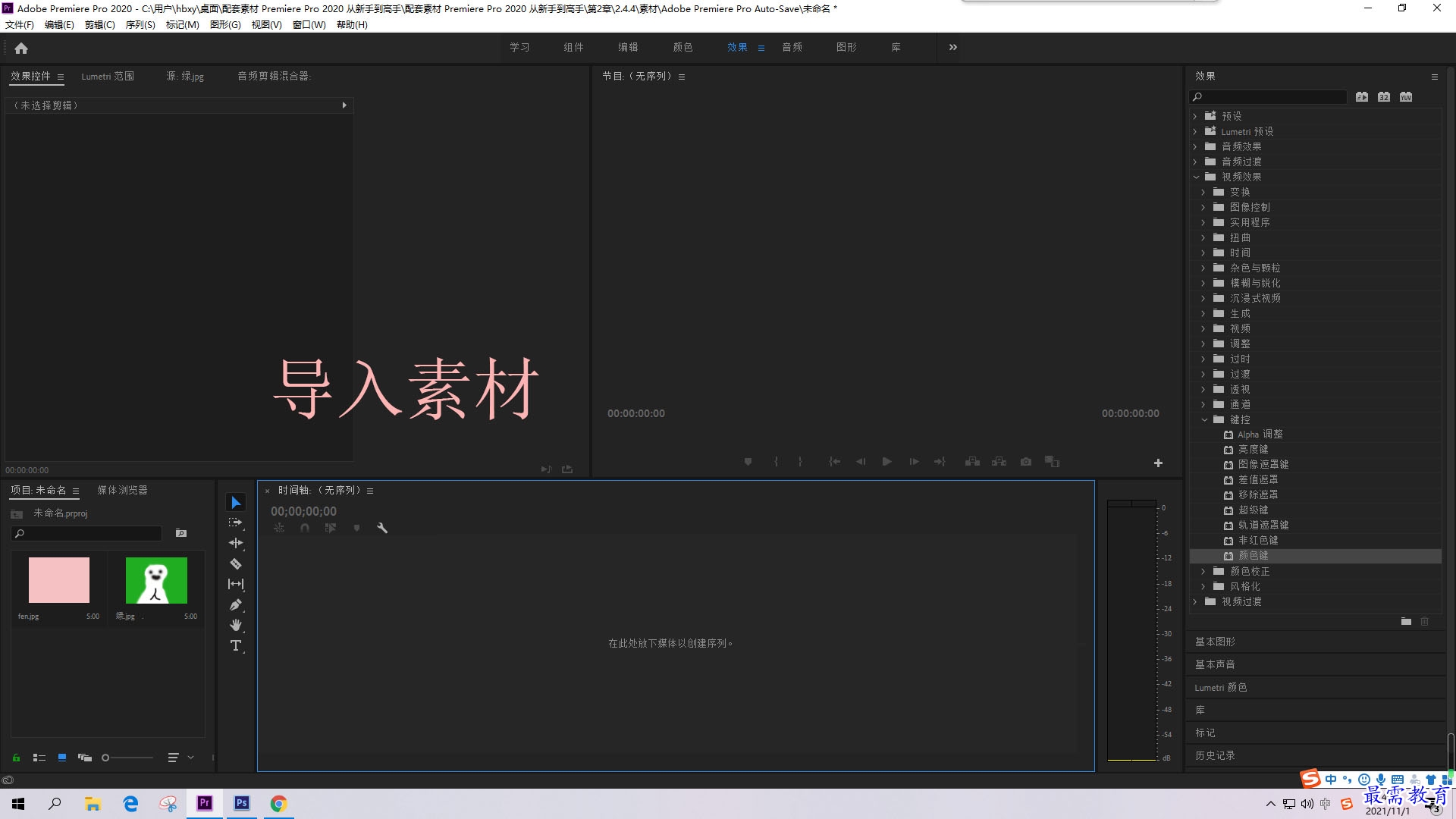Screen dimensions: 1456x819
Task: Expand the Lumetri 预设 folder
Action: [x=1195, y=131]
